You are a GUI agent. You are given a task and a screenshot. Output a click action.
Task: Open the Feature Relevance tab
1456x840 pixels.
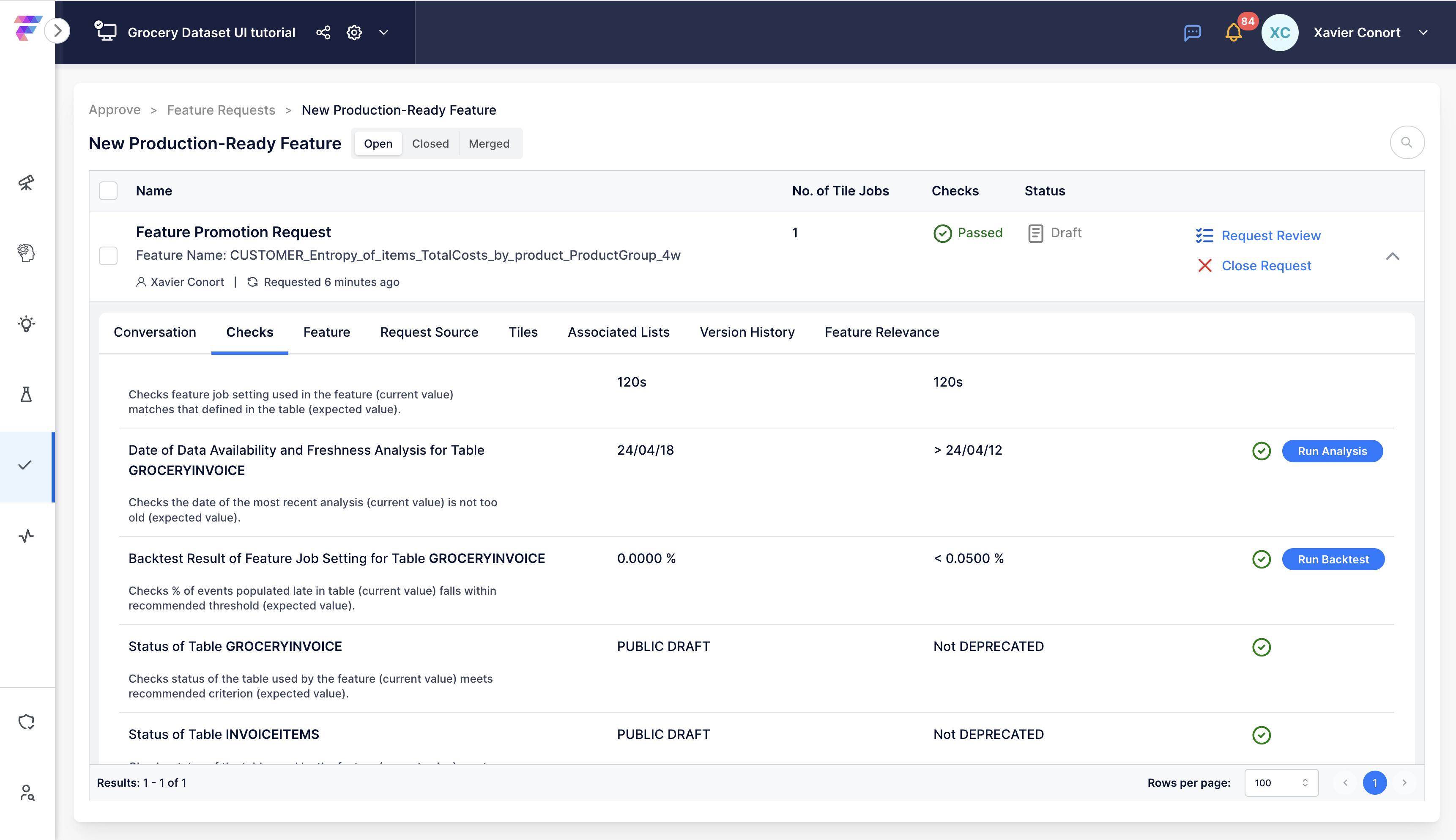pos(881,332)
